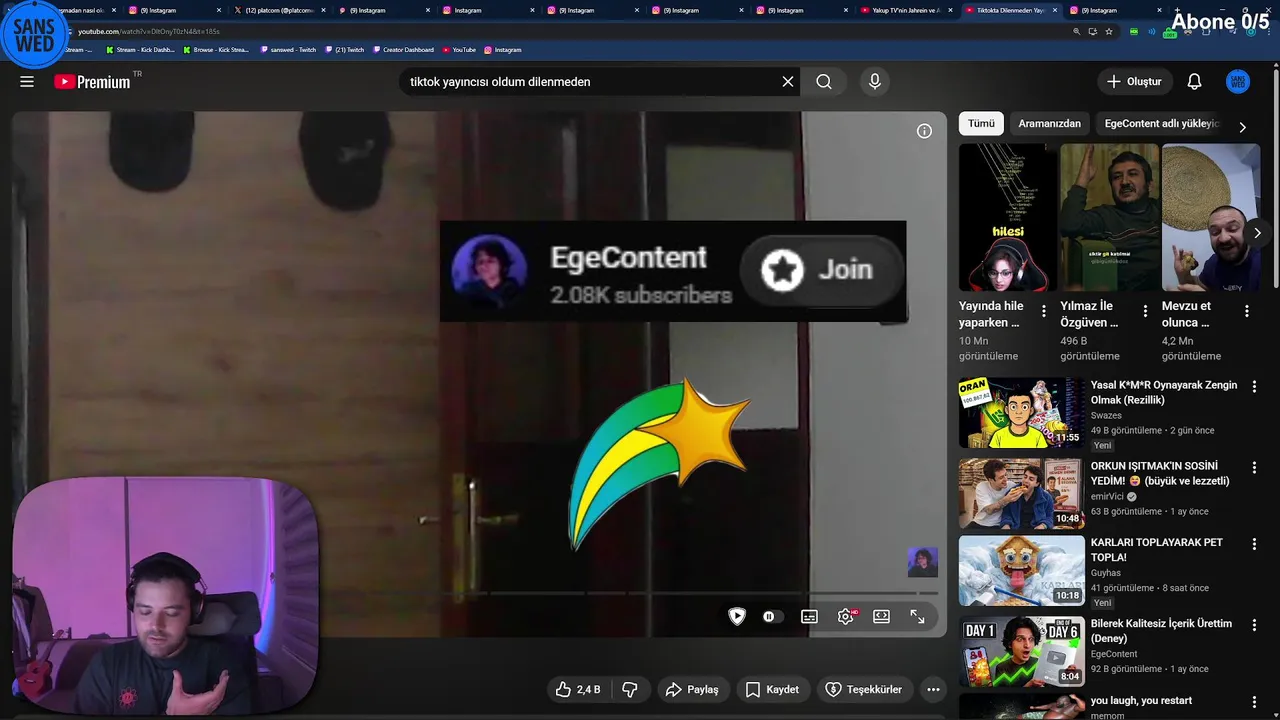The image size is (1280, 720).
Task: Open the Bilerek Kalitesiz İçerik 8:04 thumbnail
Action: pos(1021,651)
